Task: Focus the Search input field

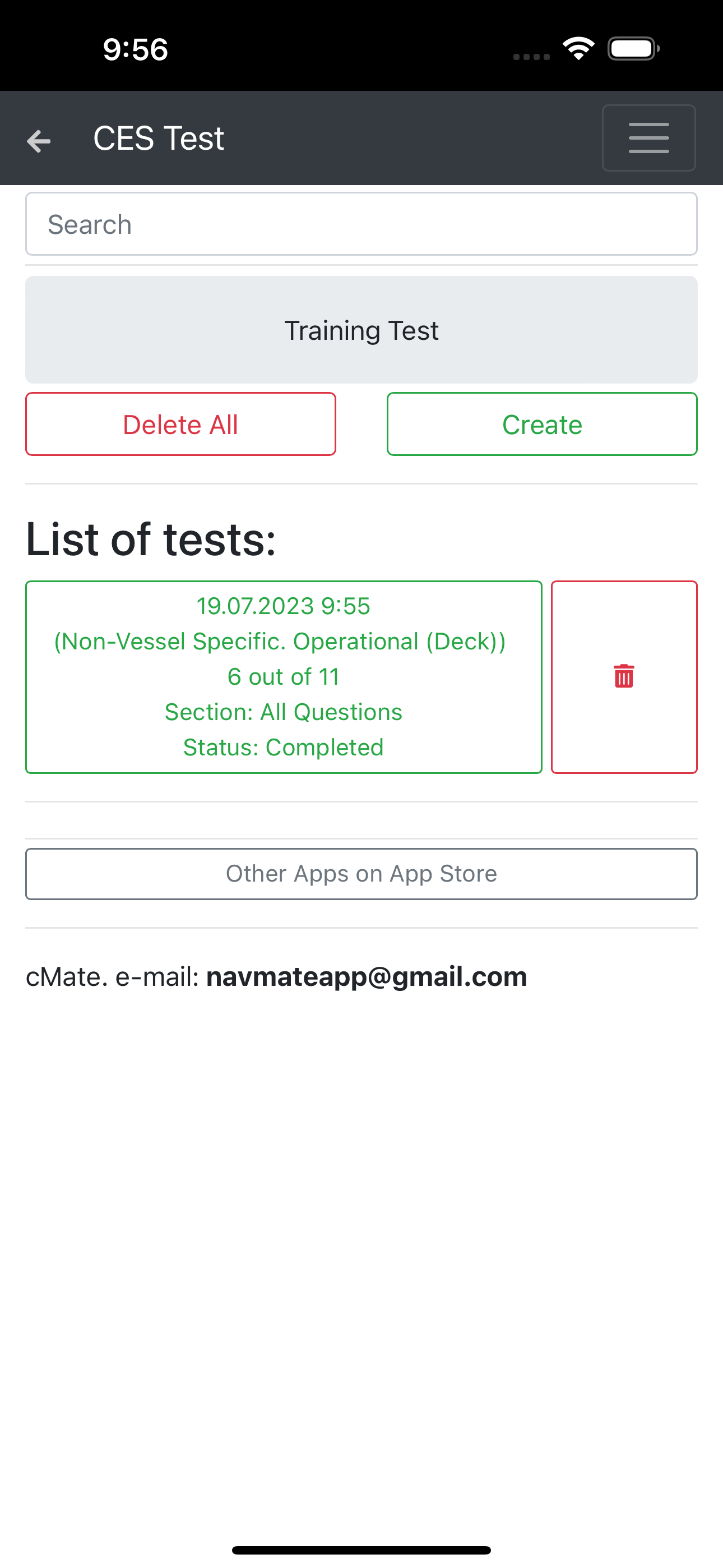Action: point(361,224)
